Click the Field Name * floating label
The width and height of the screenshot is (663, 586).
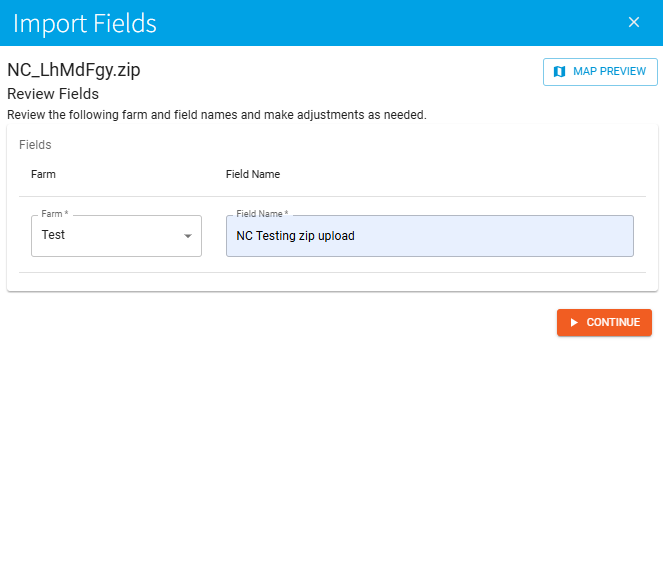[262, 214]
